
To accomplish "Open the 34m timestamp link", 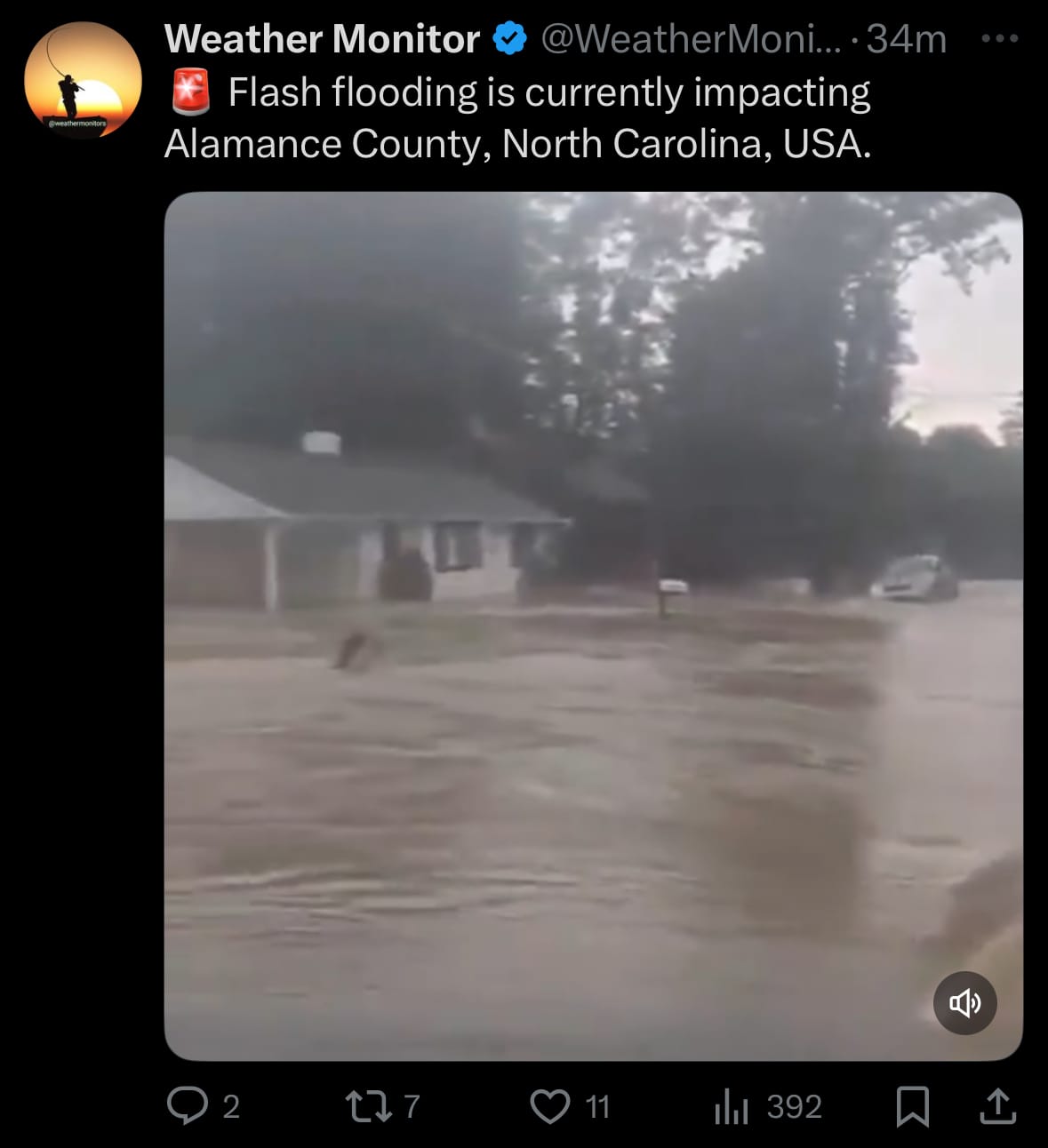I will [906, 39].
